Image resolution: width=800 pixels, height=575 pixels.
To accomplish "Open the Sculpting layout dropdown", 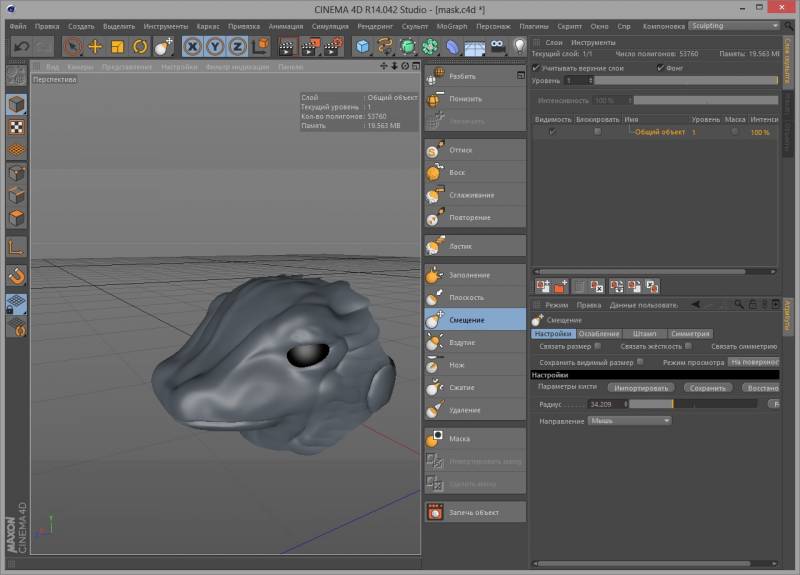I will [x=734, y=26].
